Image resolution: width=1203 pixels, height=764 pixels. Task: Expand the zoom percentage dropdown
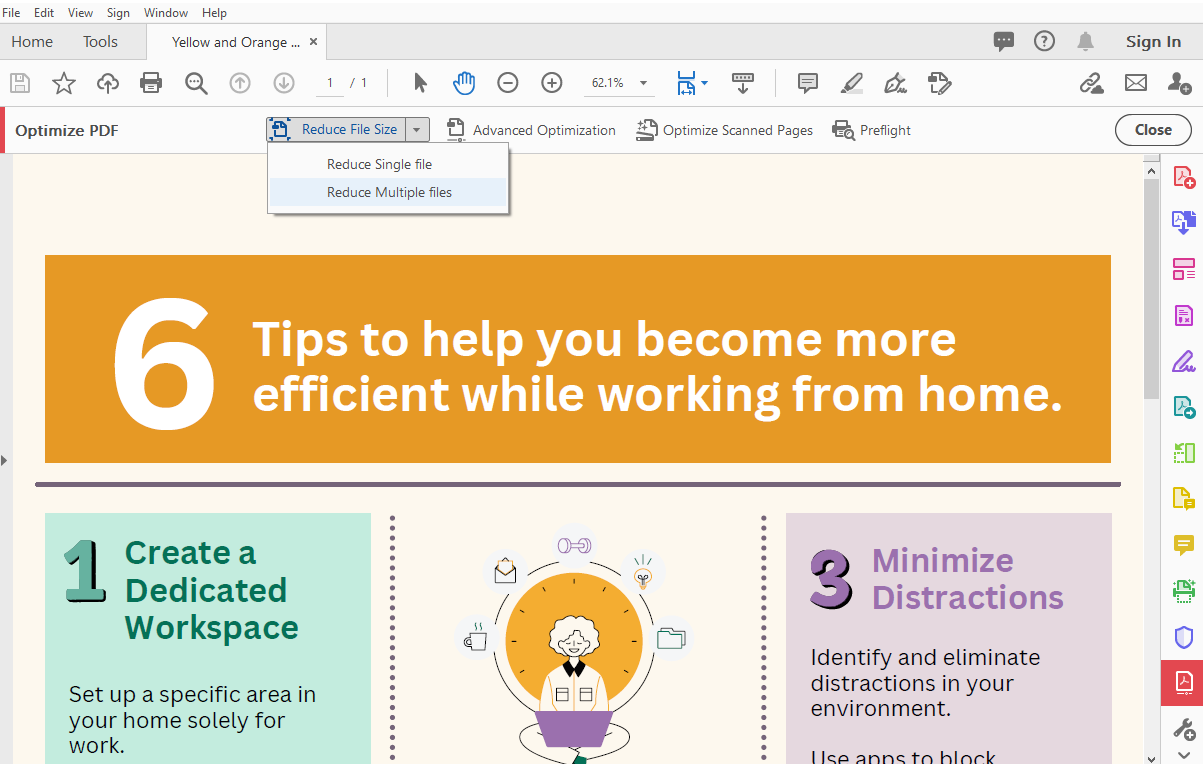click(x=643, y=83)
